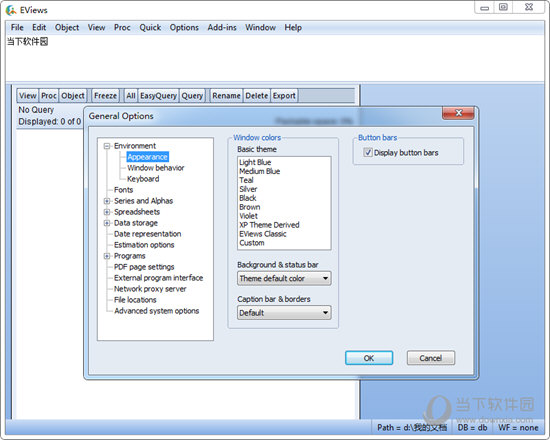Open Caption bar & borders dropdown
Image resolution: width=550 pixels, height=440 pixels.
284,313
